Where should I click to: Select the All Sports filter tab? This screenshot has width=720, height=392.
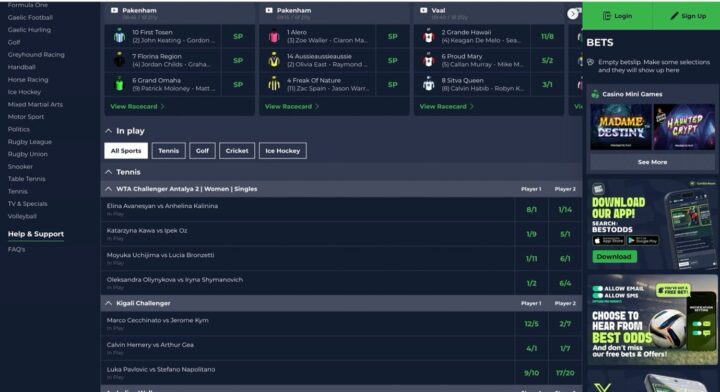(126, 151)
